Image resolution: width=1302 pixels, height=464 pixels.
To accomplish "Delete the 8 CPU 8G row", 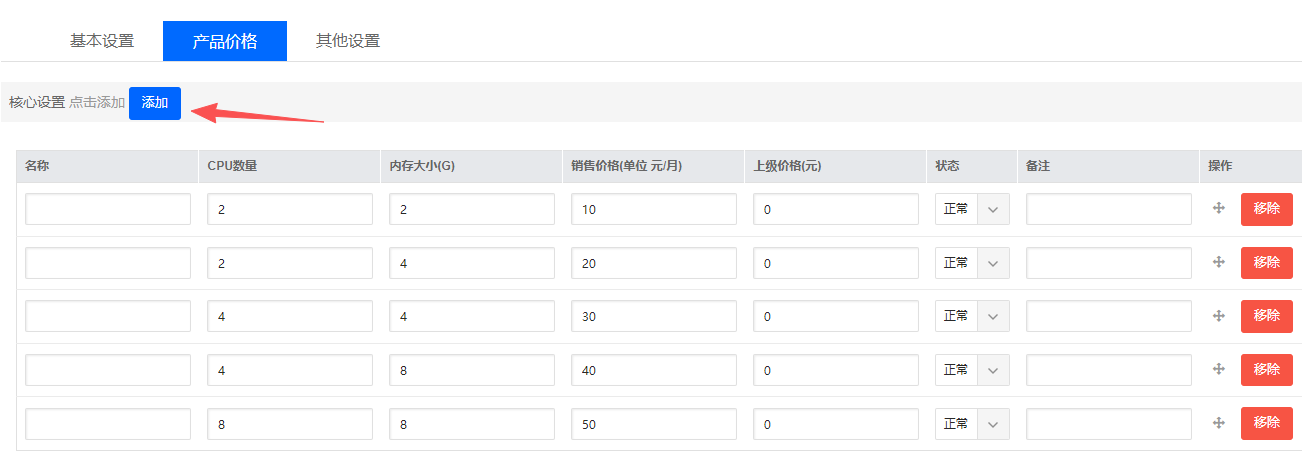I will [x=1266, y=423].
